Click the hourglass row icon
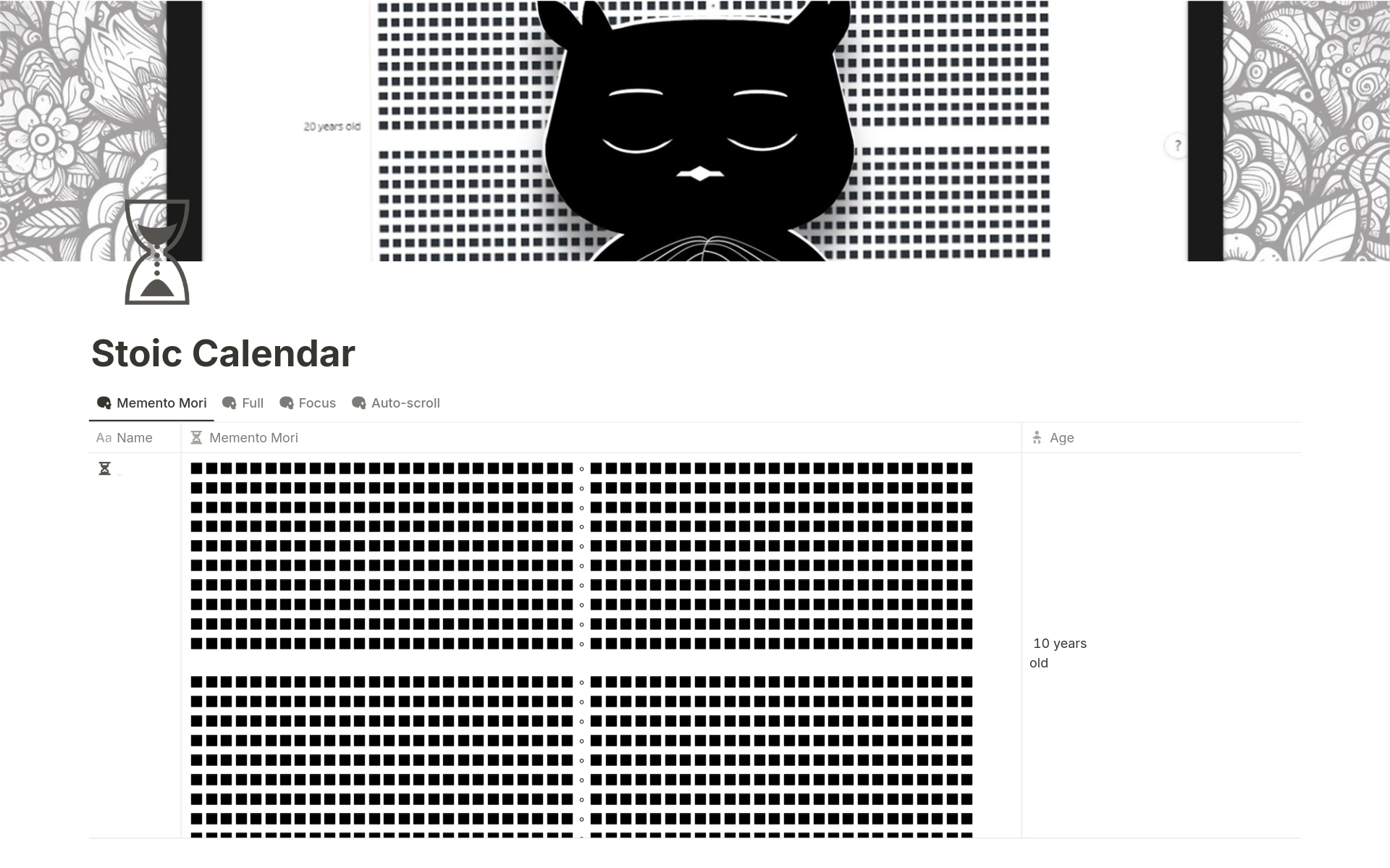The width and height of the screenshot is (1390, 868). (x=105, y=468)
